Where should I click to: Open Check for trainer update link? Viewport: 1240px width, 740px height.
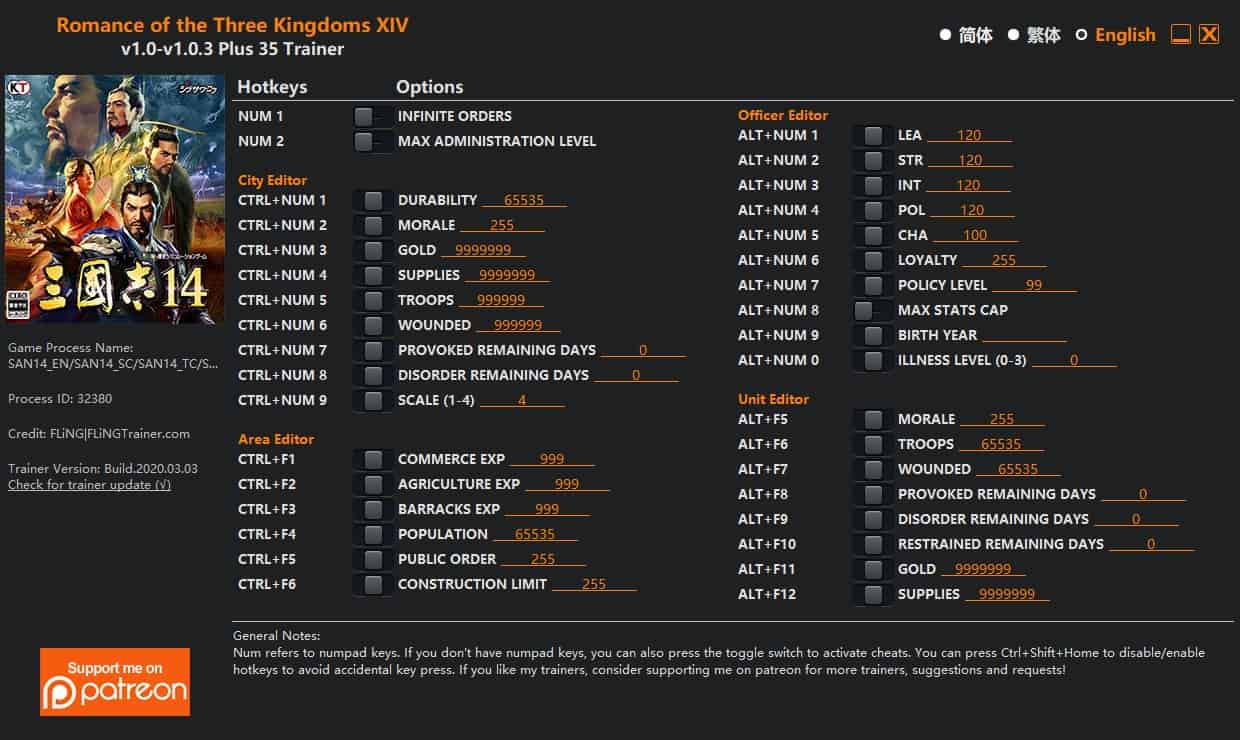(x=89, y=485)
